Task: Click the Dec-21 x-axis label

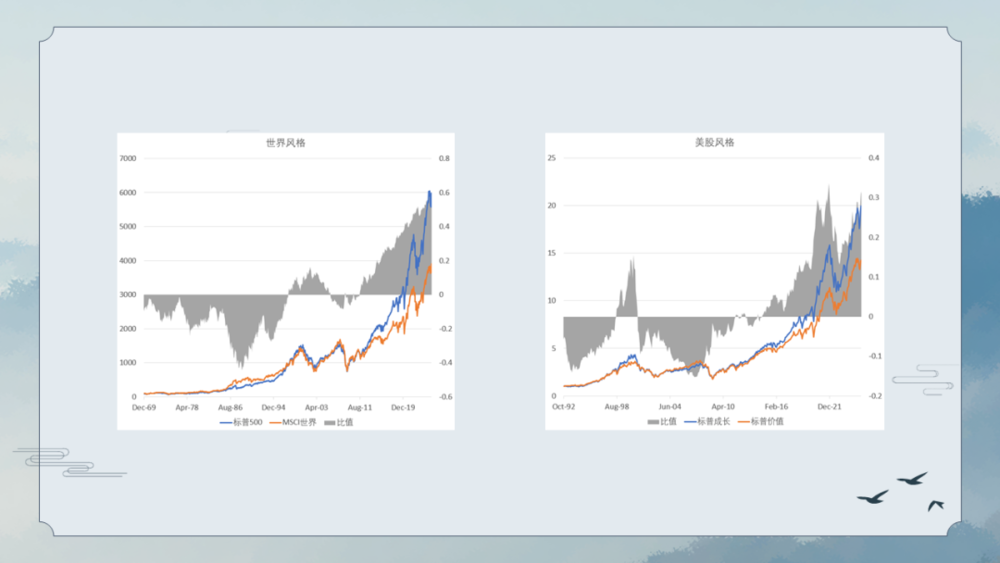Action: pos(828,407)
